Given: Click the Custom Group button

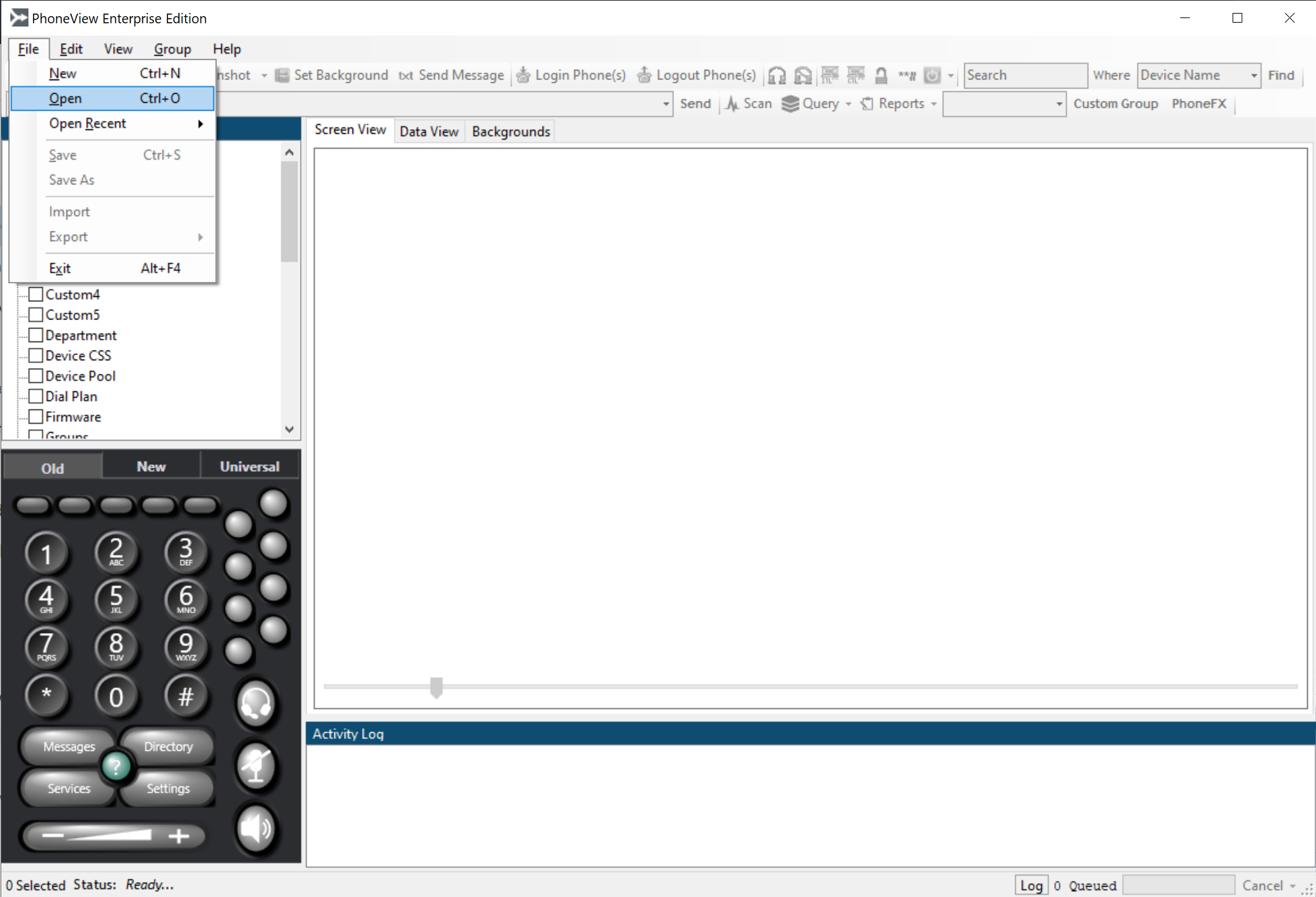Looking at the screenshot, I should point(1116,103).
